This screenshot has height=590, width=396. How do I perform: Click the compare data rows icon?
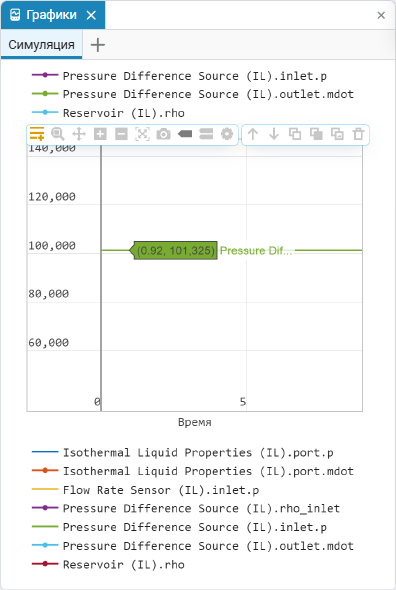coord(206,134)
